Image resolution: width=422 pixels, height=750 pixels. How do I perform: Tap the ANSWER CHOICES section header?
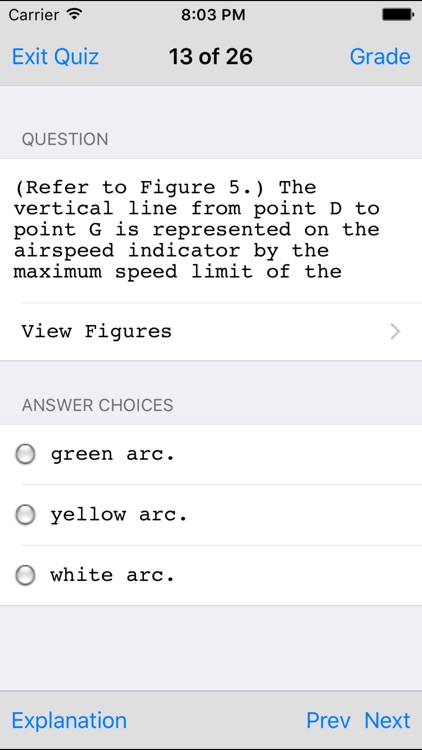tap(98, 405)
